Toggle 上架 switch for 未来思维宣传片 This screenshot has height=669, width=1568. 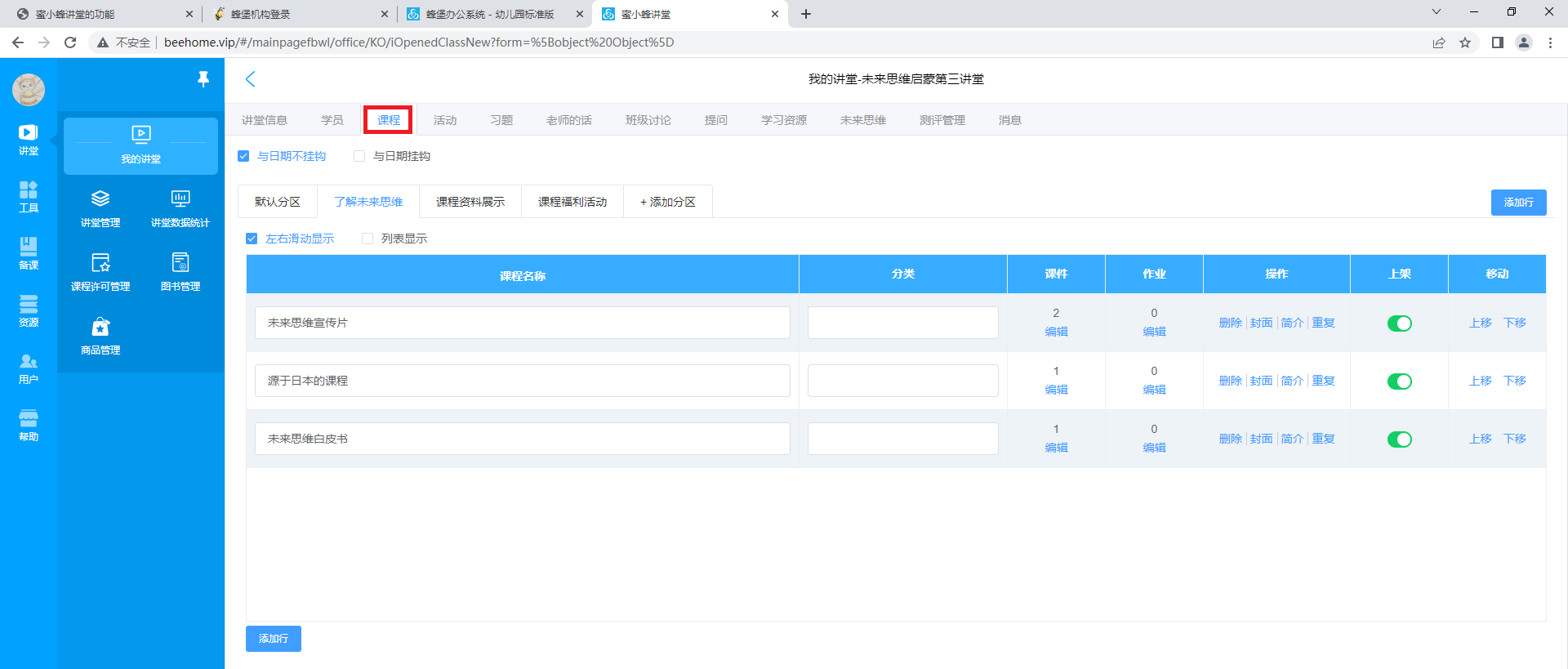coord(1399,323)
